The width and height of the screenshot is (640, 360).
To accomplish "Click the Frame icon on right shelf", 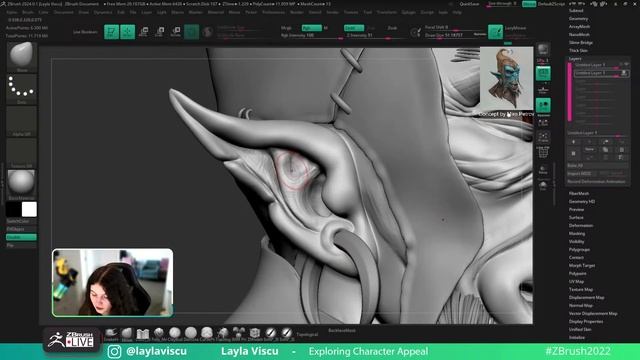I will tap(543, 138).
